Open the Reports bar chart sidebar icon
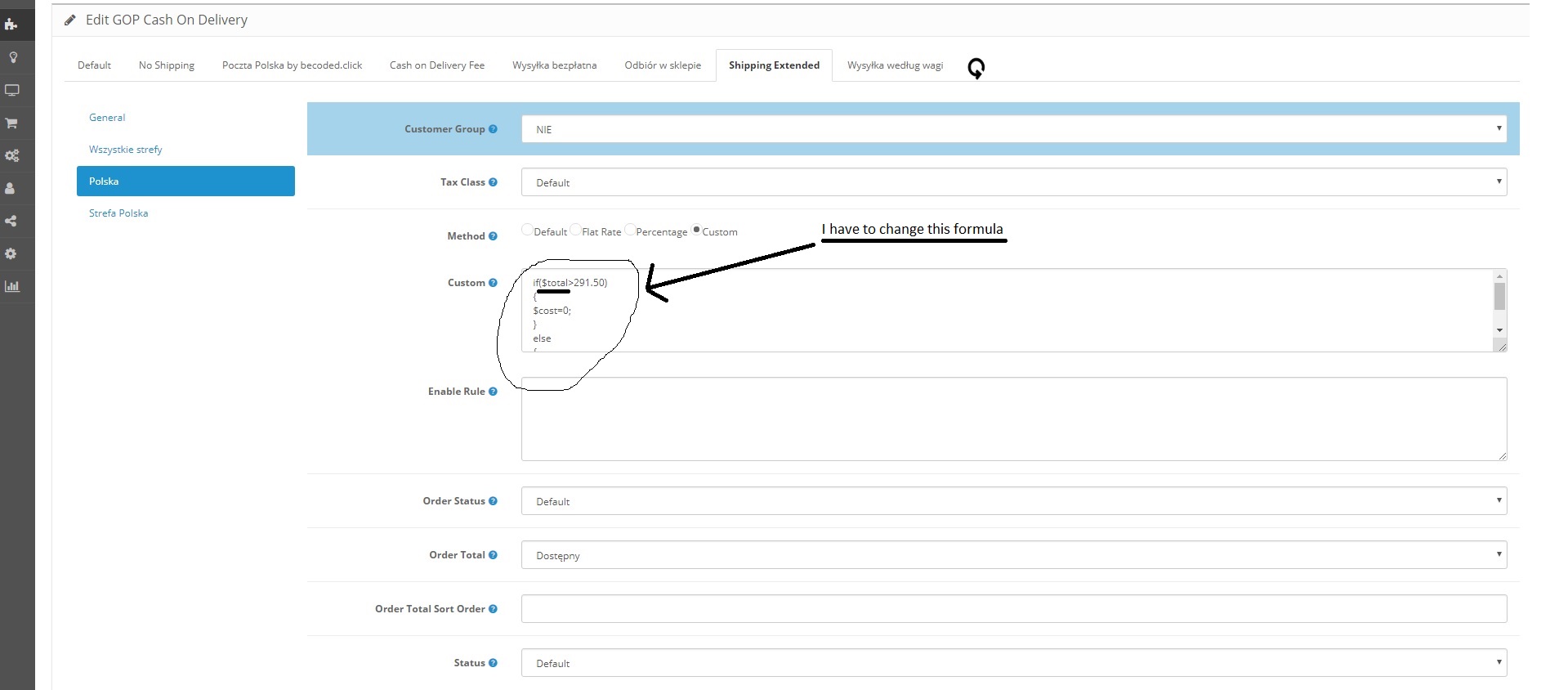This screenshot has width=1568, height=690. point(11,286)
